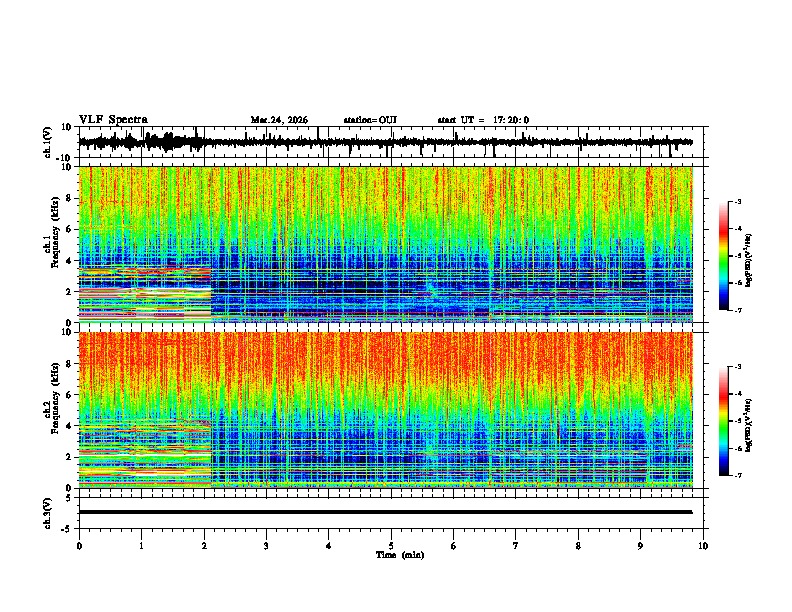Click the "-3" label on ch.2 color bar
This screenshot has width=792, height=612.
click(737, 367)
